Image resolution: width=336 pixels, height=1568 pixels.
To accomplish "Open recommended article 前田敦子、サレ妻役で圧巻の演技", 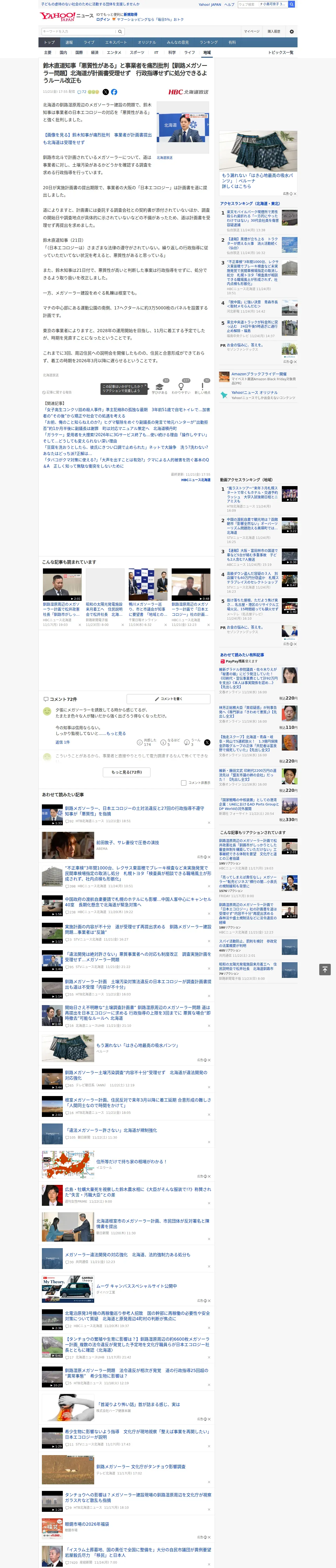I will [x=127, y=845].
